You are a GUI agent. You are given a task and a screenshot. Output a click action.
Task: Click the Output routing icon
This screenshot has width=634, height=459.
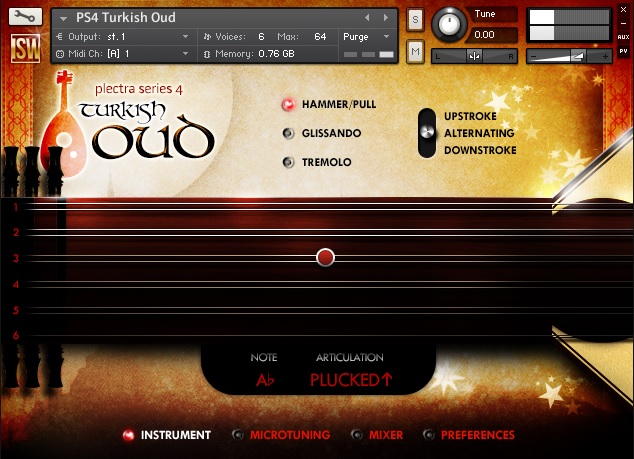click(59, 37)
